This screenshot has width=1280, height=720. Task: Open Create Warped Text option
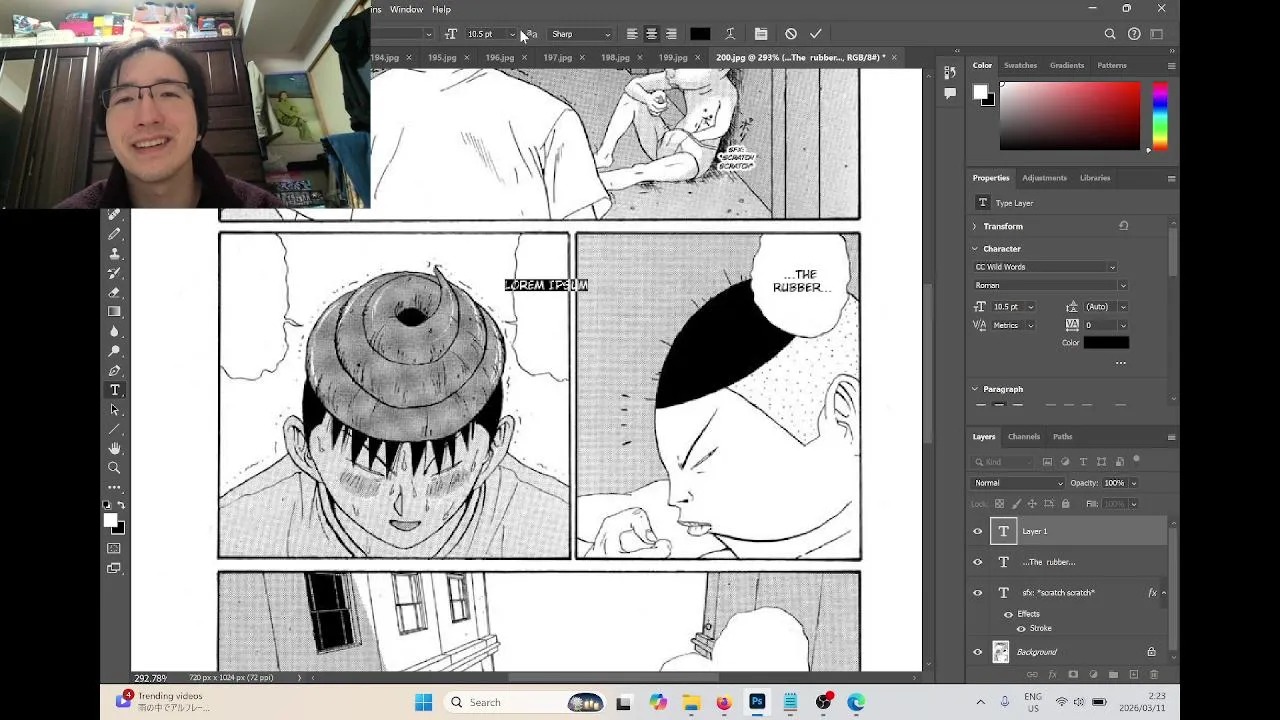tap(730, 34)
